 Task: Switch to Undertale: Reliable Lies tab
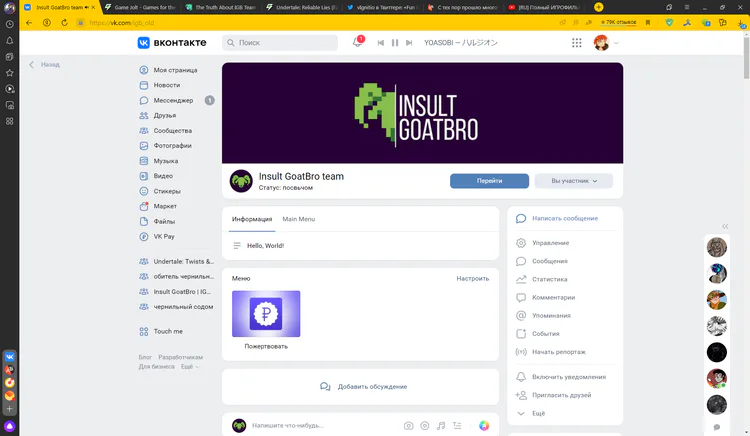(302, 7)
